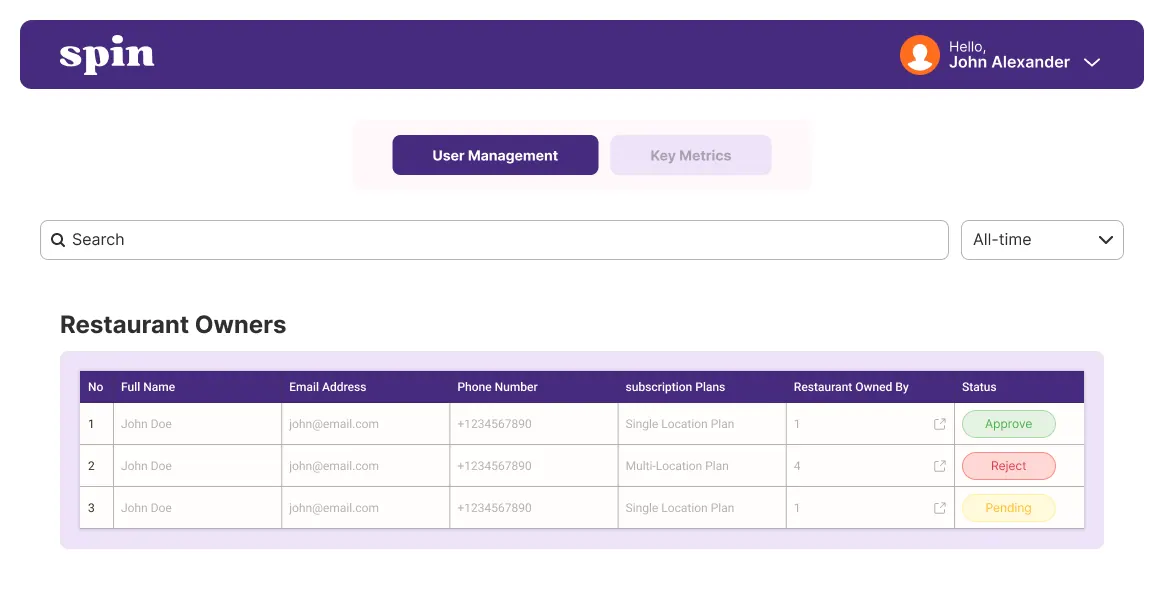Focus the Search input field
This screenshot has width=1164, height=609.
click(494, 240)
